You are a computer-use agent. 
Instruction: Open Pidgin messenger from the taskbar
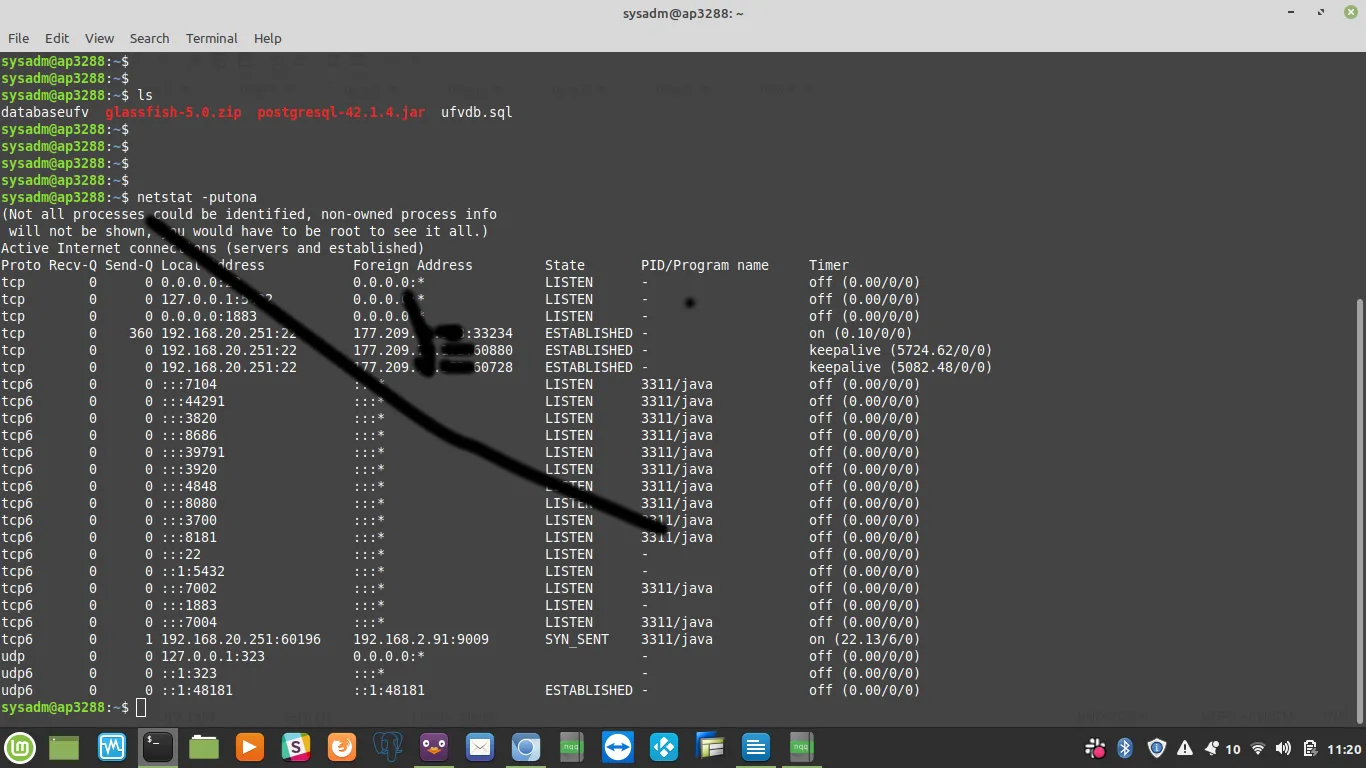(434, 747)
